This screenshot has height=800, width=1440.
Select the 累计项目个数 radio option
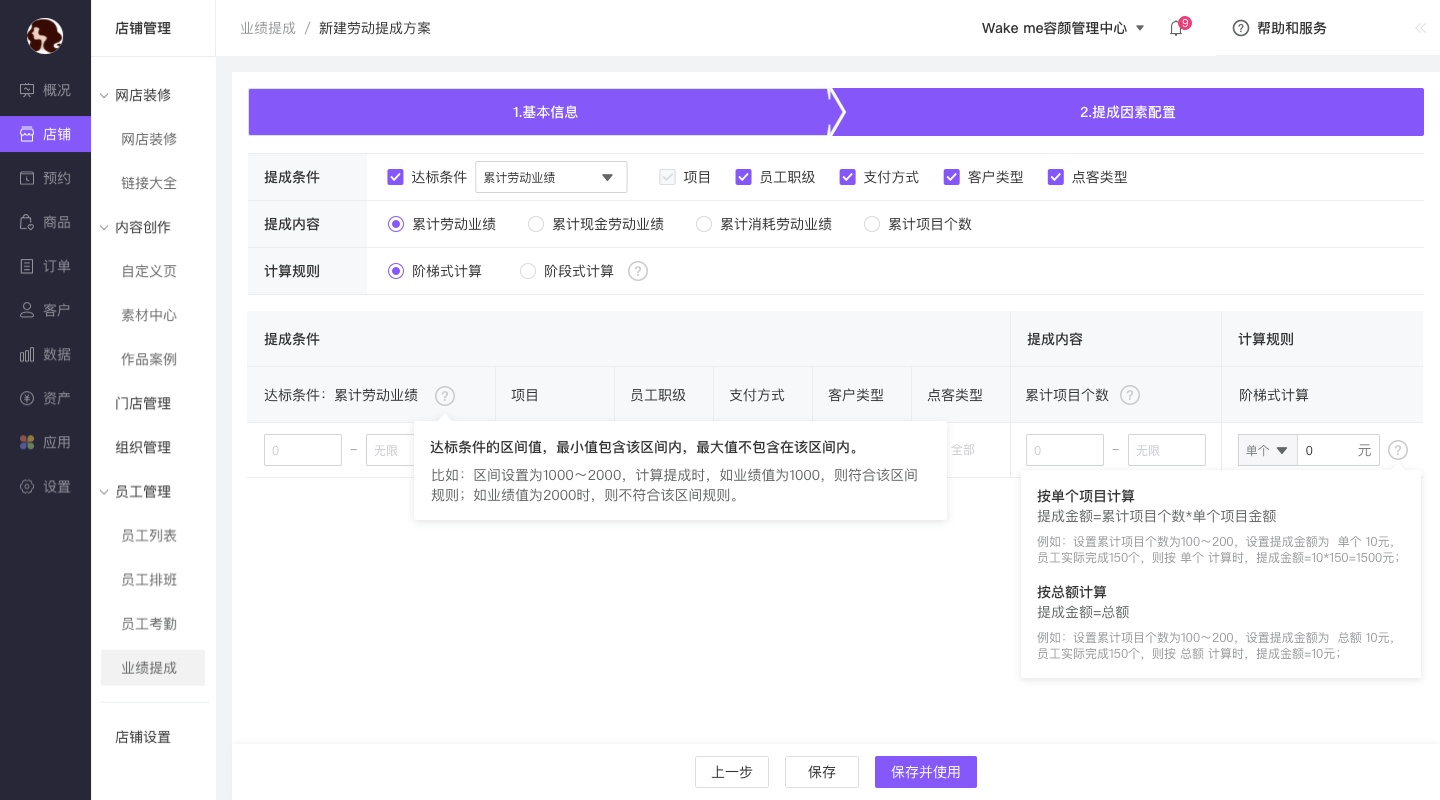coord(871,224)
